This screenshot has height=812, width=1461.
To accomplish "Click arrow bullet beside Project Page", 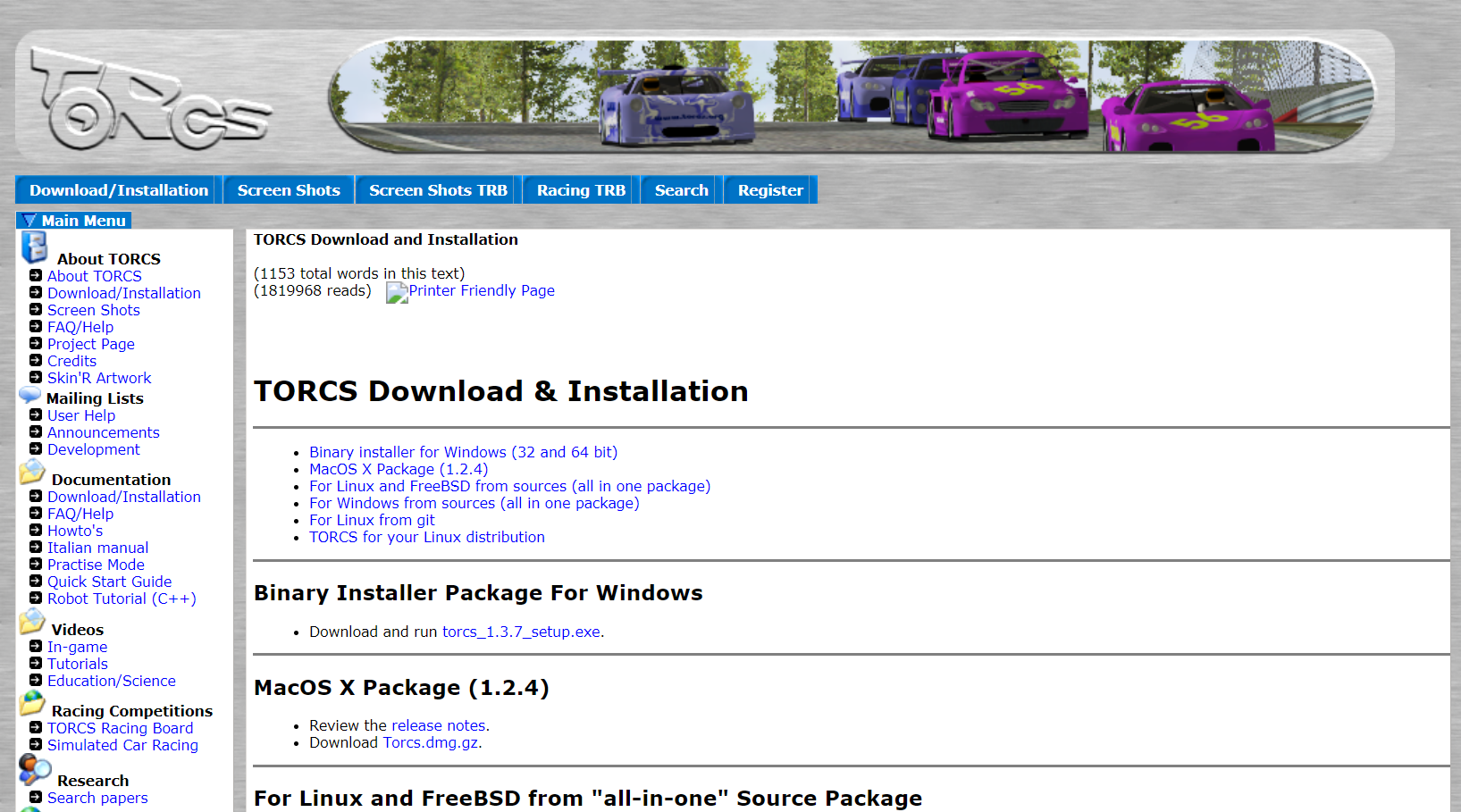I will [x=36, y=343].
